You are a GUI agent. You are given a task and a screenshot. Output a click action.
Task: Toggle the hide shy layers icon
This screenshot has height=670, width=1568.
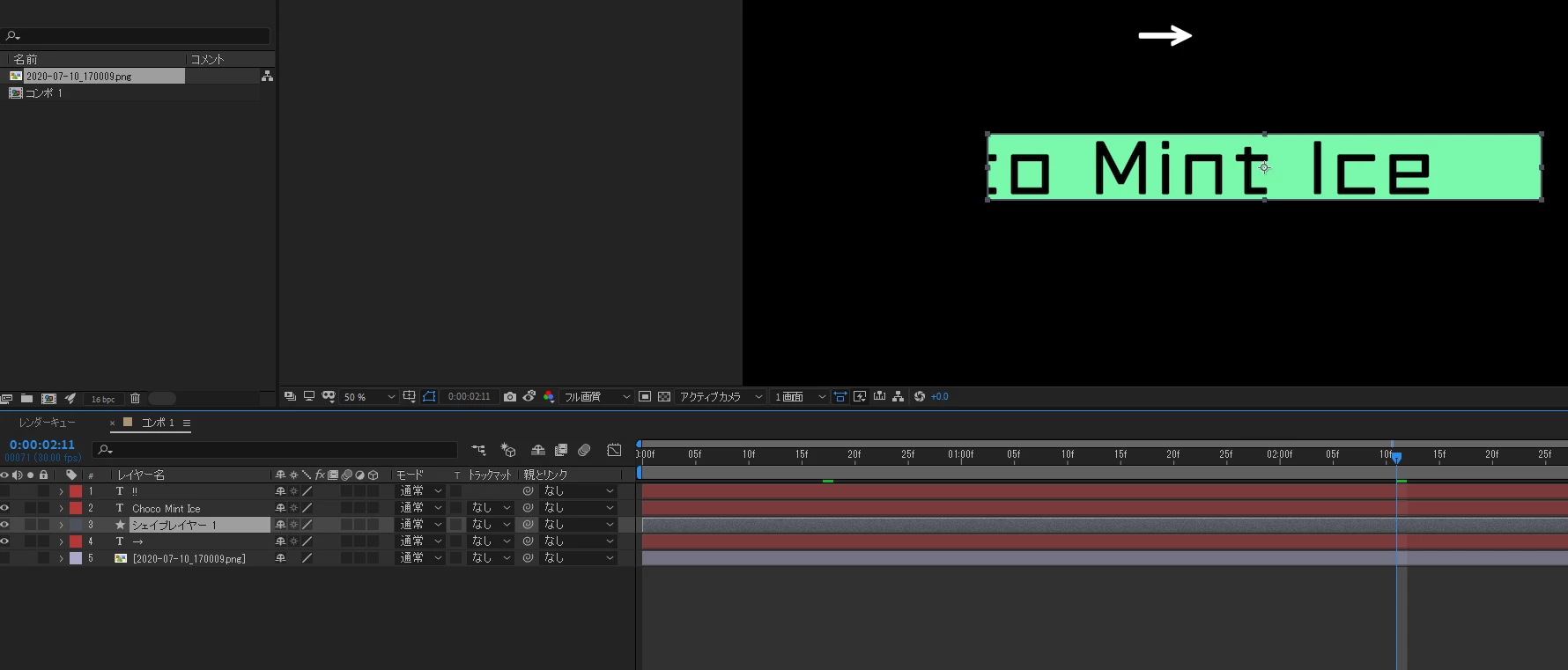coord(537,450)
